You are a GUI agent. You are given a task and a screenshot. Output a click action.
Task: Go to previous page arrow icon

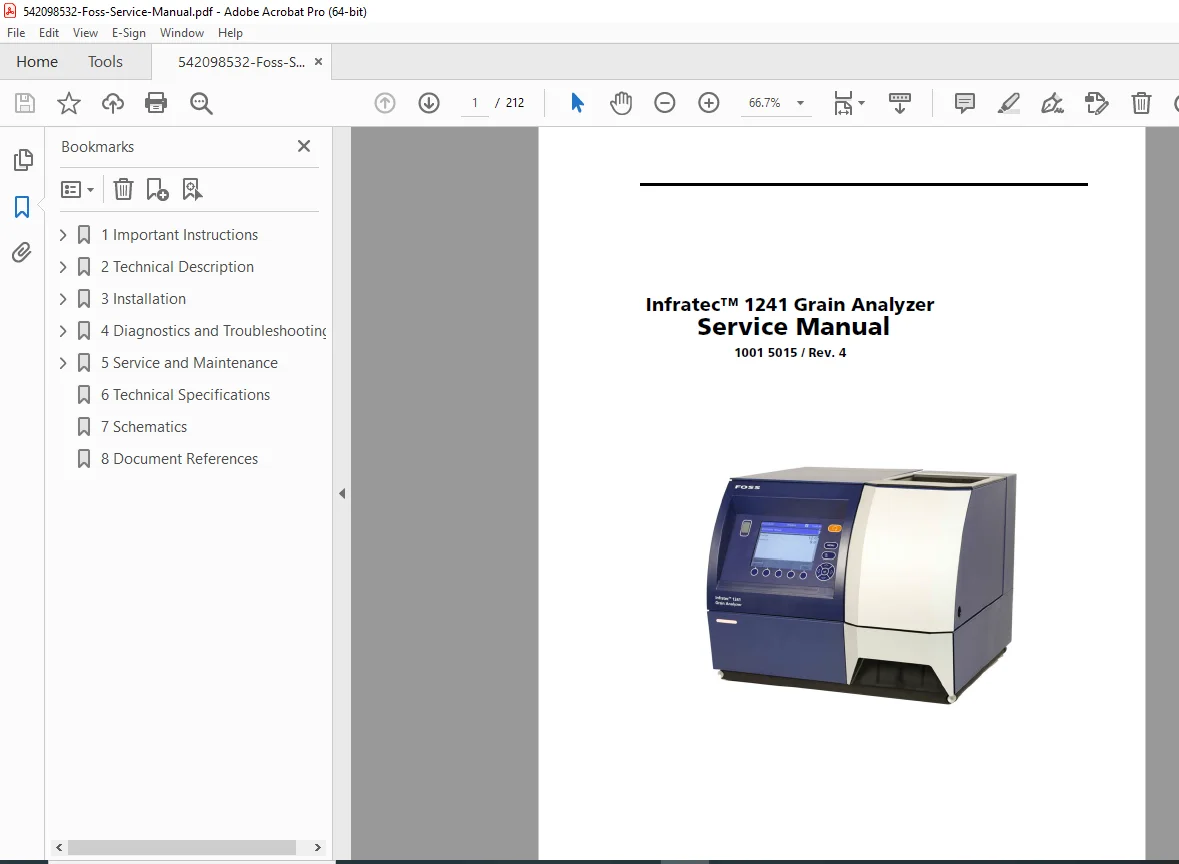(385, 103)
